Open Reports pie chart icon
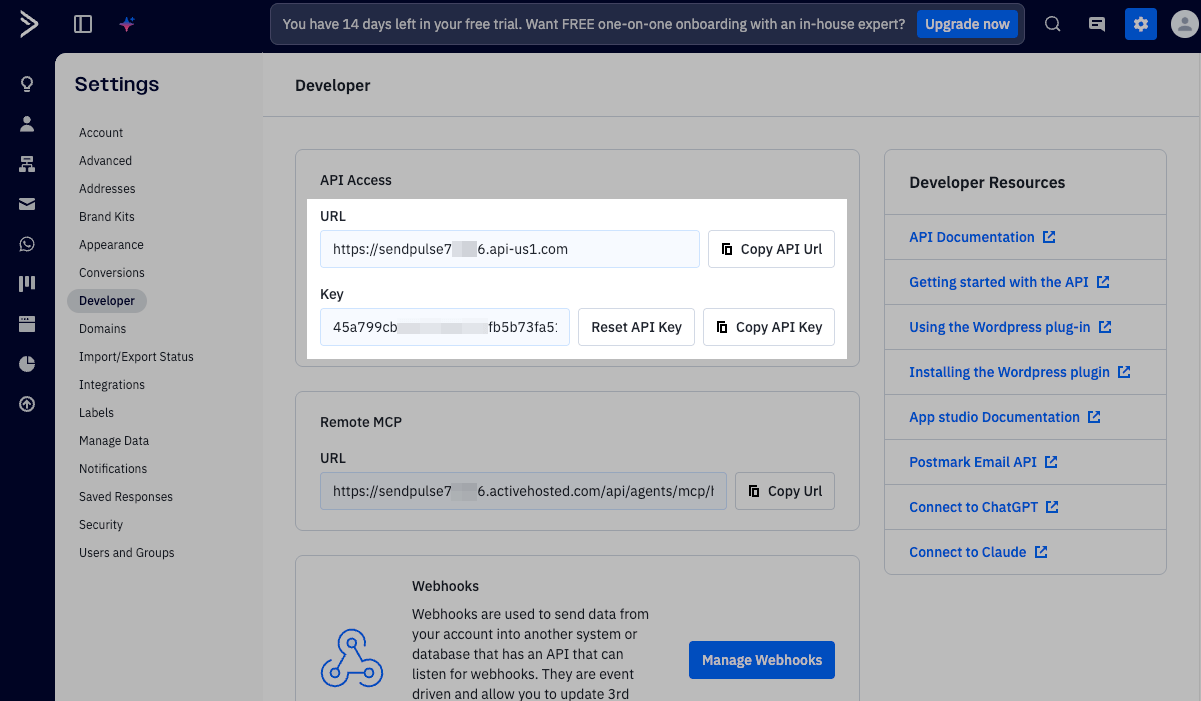 [27, 364]
